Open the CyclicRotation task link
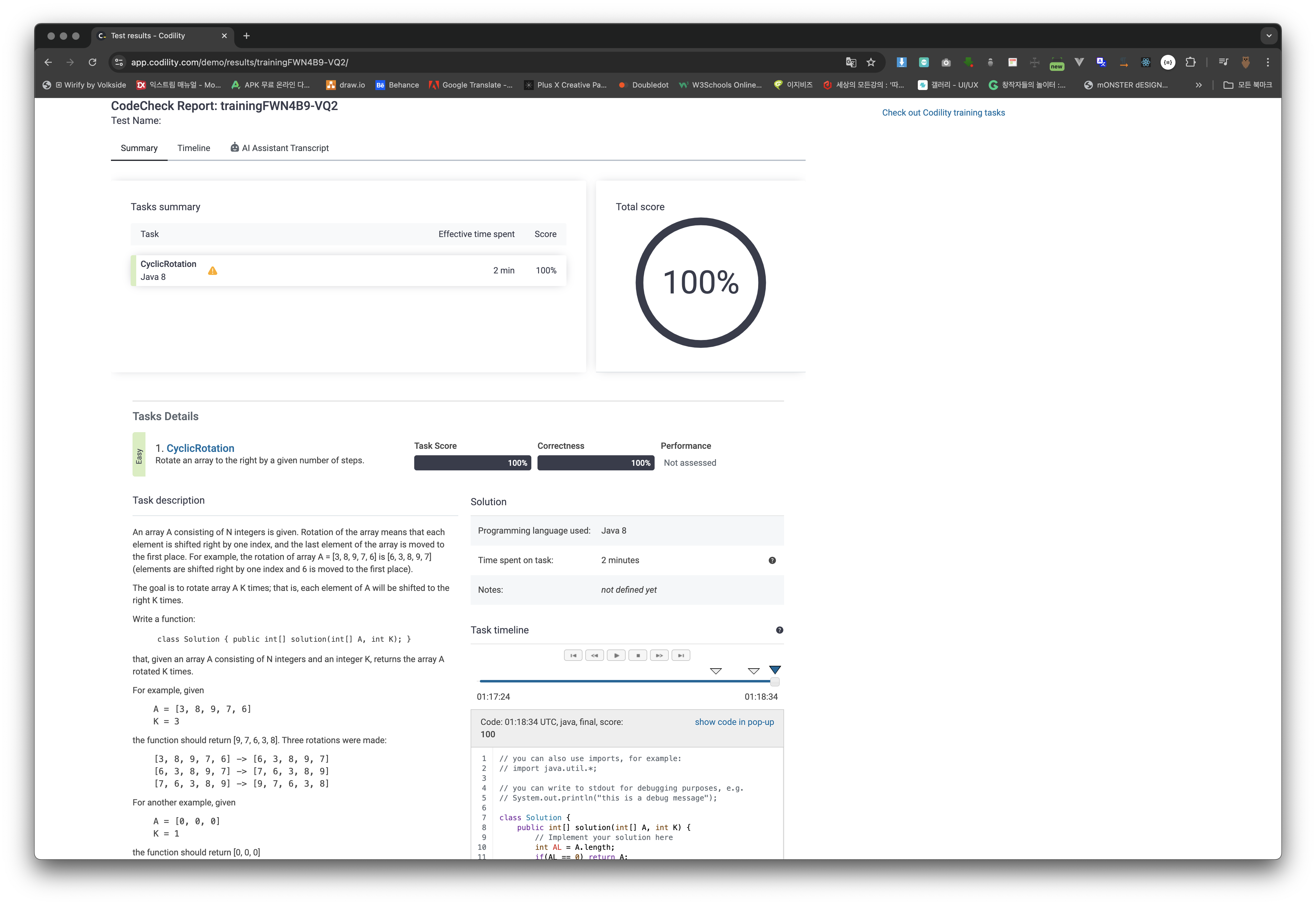The height and width of the screenshot is (905, 1316). click(200, 448)
